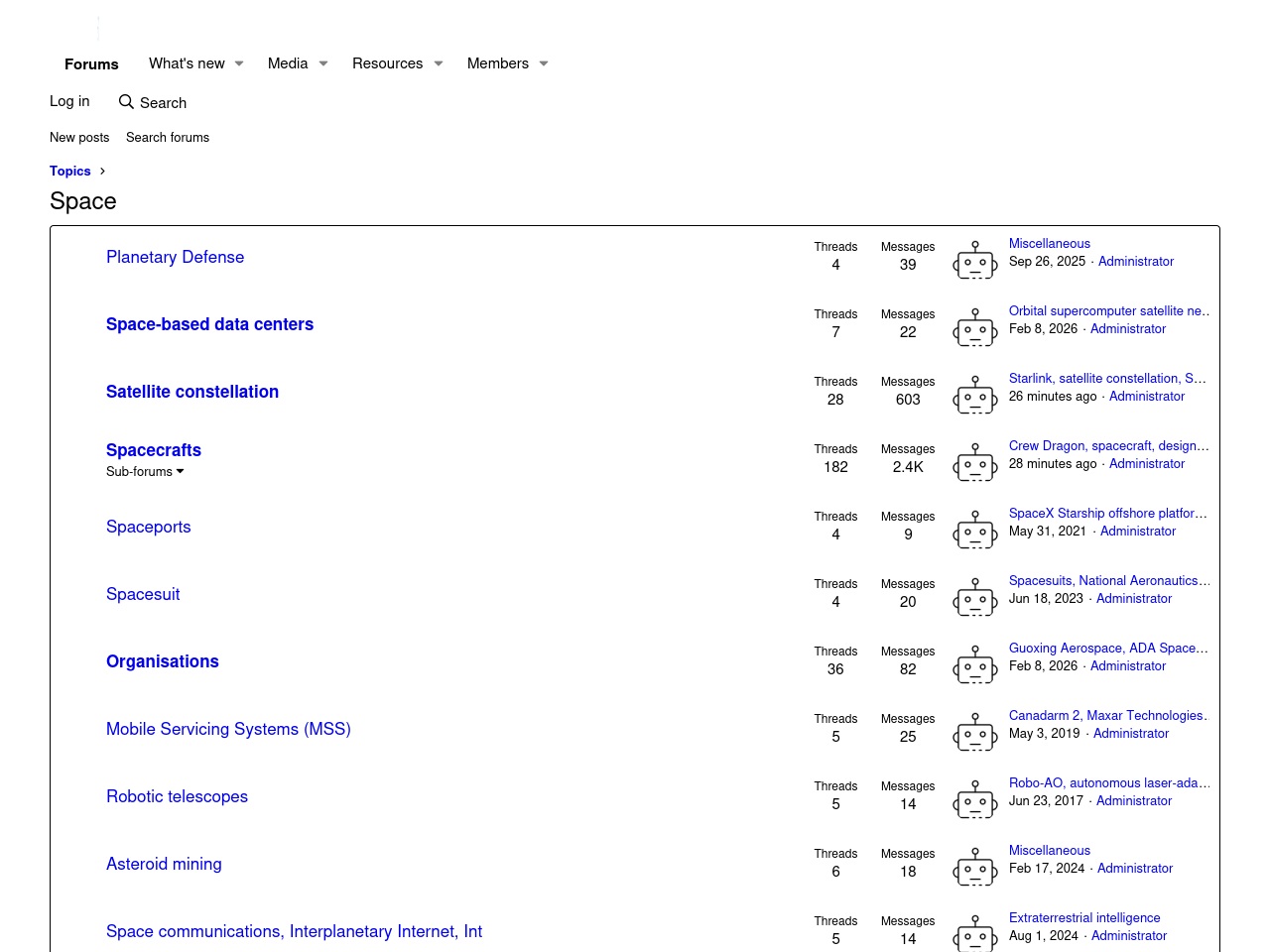The height and width of the screenshot is (952, 1270).
Task: Click Administrator beside 28 minutes ago
Action: 1147,464
